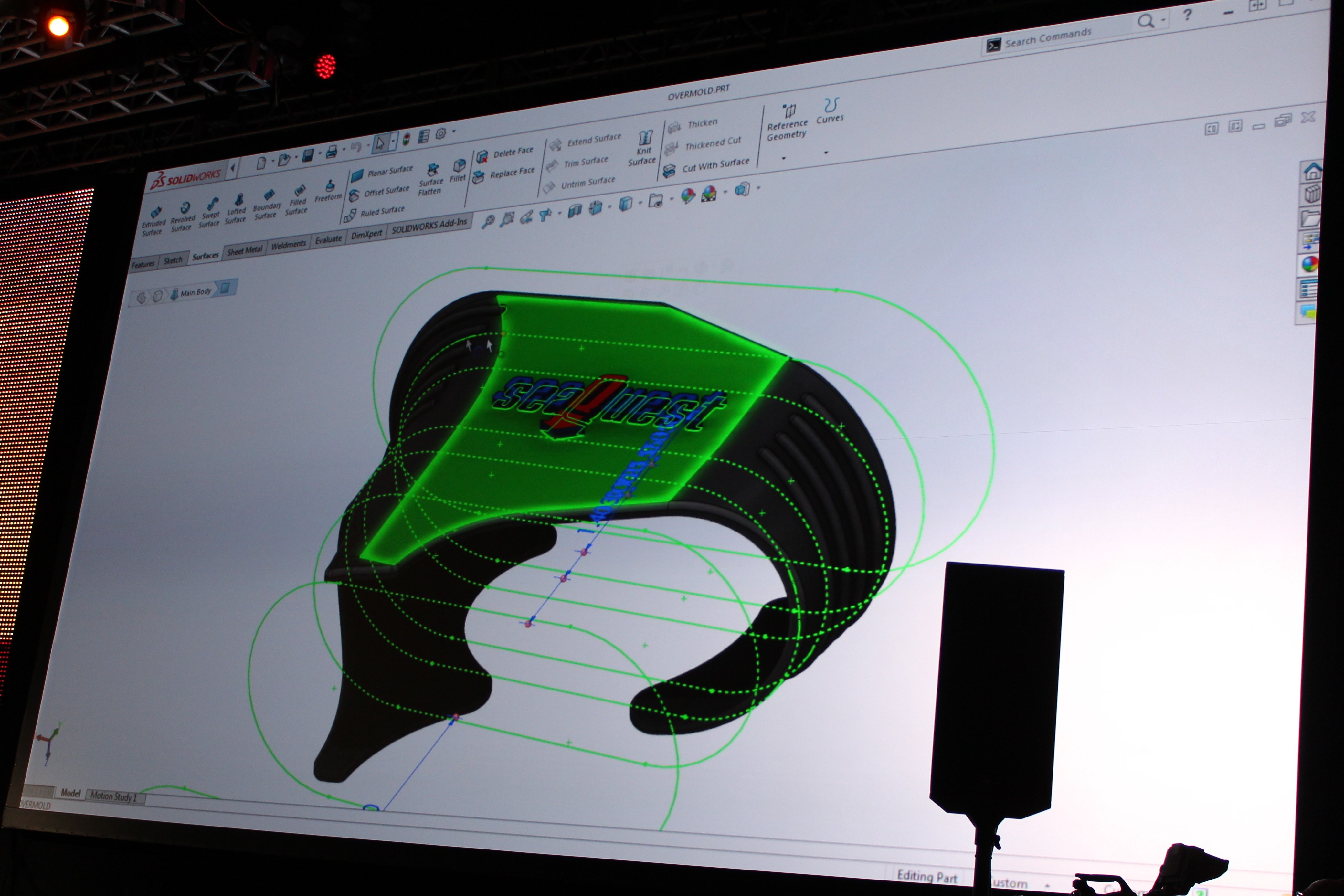This screenshot has width=1344, height=896.
Task: Toggle the Select cursor tool
Action: [380, 143]
